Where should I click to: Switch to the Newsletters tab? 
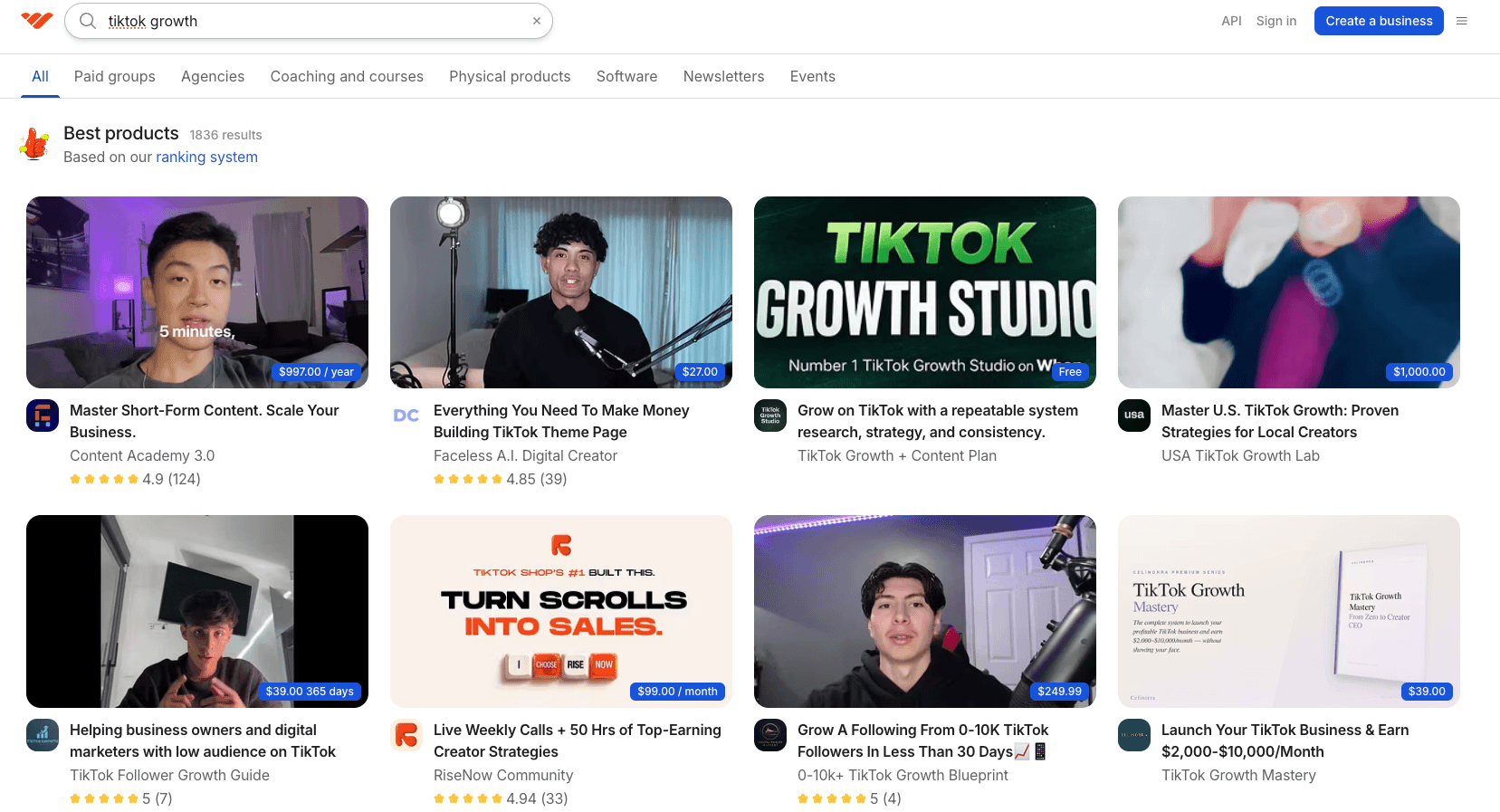tap(724, 76)
